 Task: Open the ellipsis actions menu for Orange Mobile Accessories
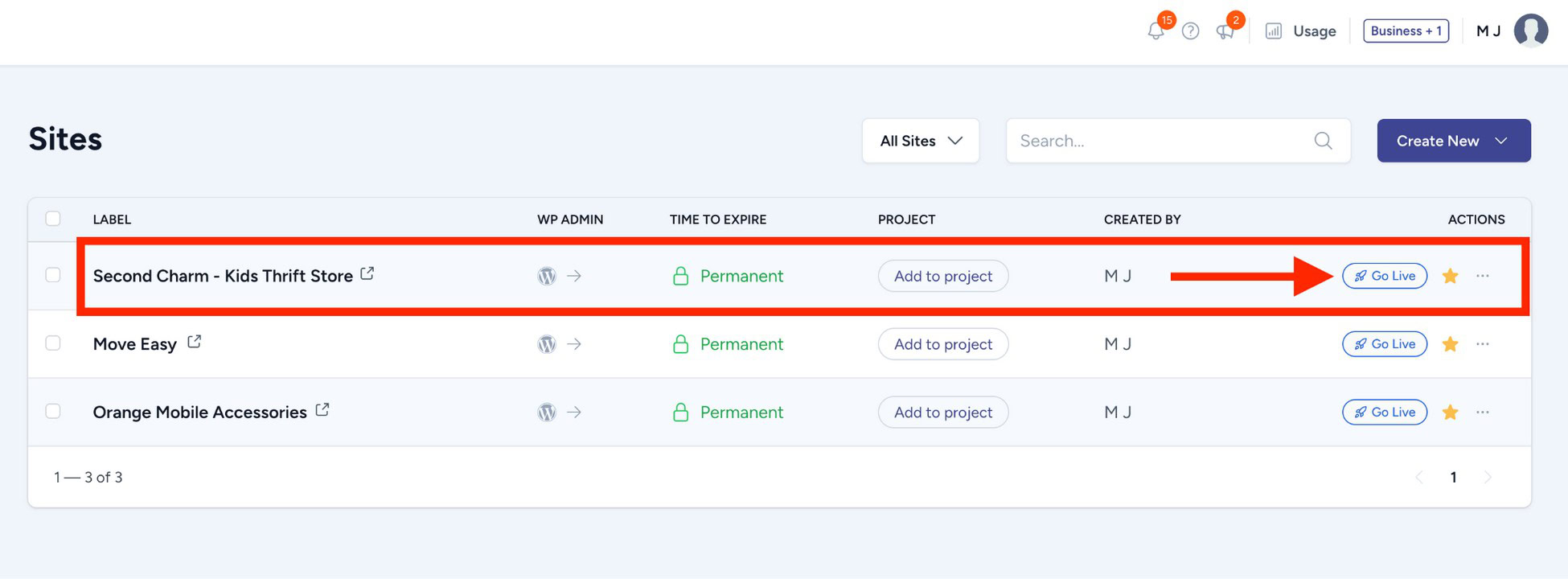coord(1483,412)
